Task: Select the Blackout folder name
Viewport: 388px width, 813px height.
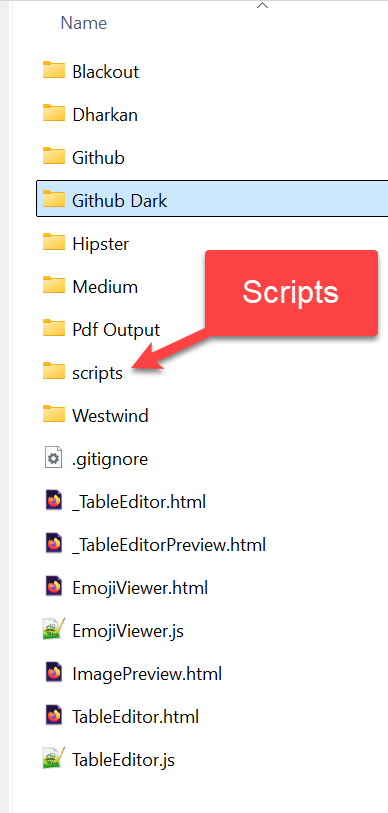Action: tap(106, 72)
